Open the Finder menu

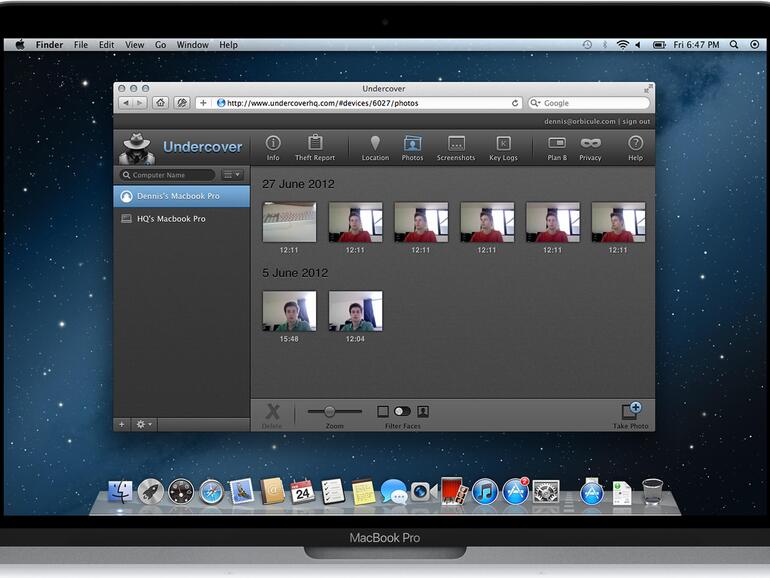point(49,45)
